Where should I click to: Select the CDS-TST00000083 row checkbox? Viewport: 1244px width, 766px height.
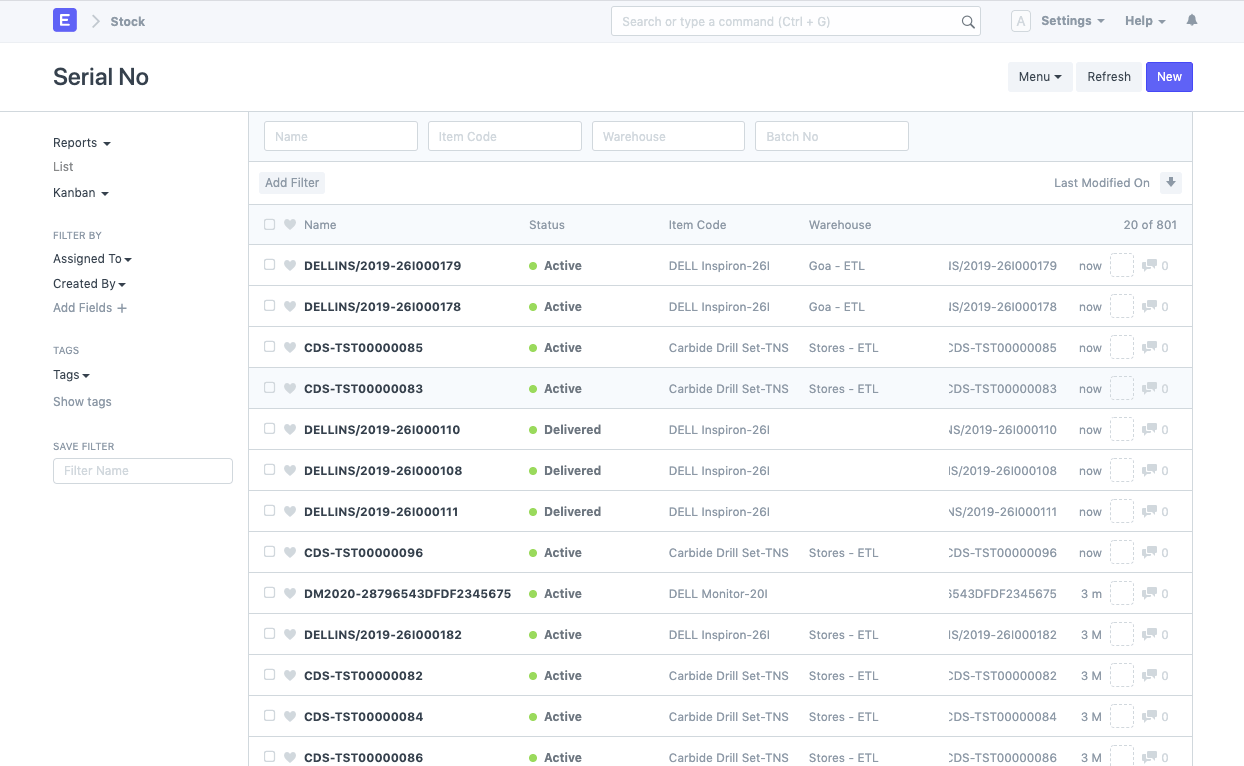[x=269, y=388]
